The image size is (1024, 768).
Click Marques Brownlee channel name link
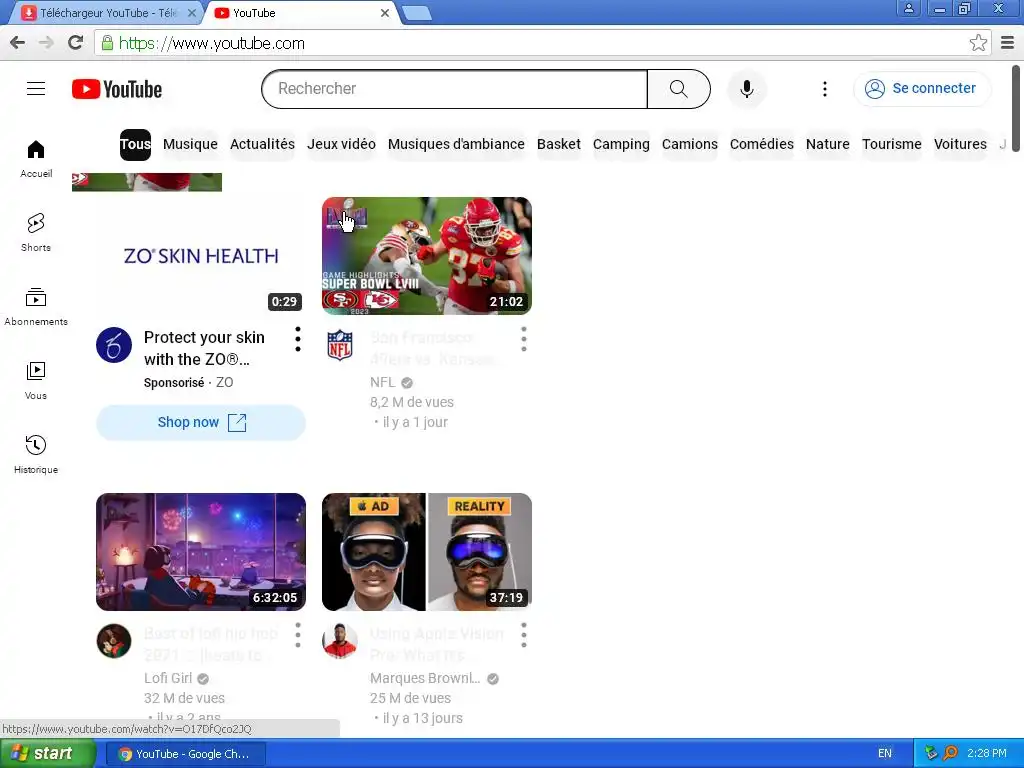click(x=425, y=678)
